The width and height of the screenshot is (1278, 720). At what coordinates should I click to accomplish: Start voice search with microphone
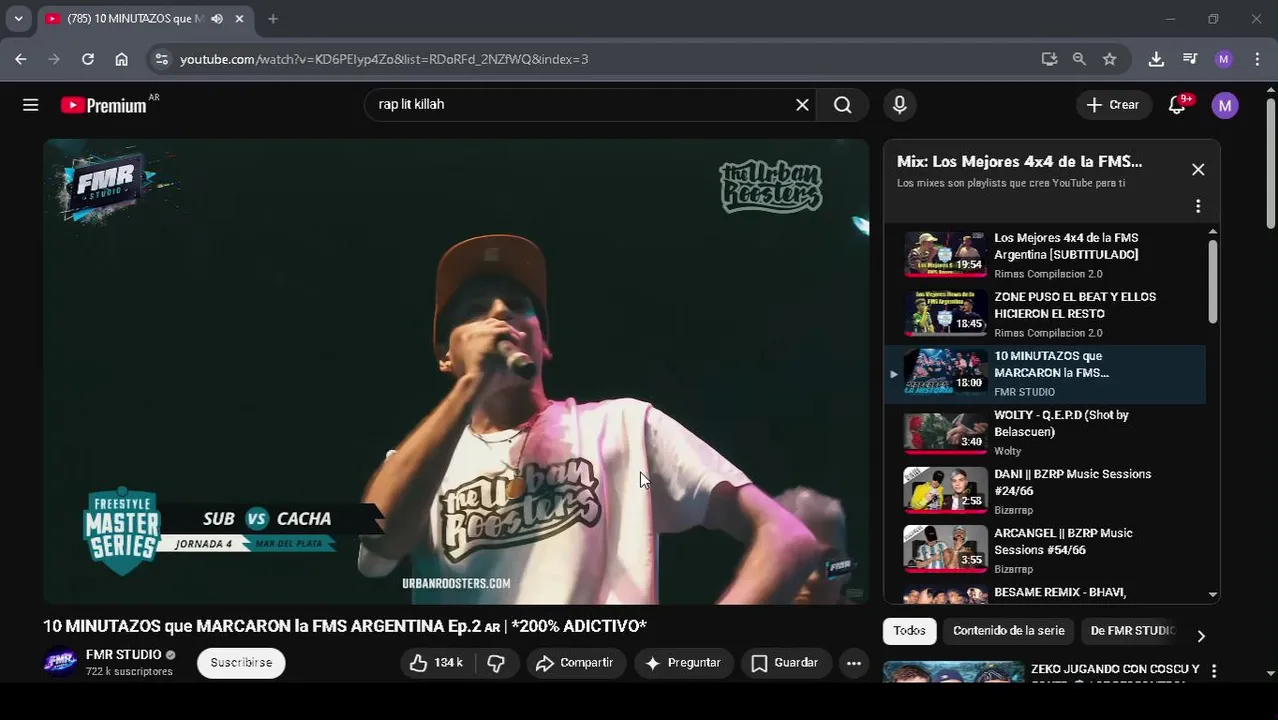tap(899, 105)
